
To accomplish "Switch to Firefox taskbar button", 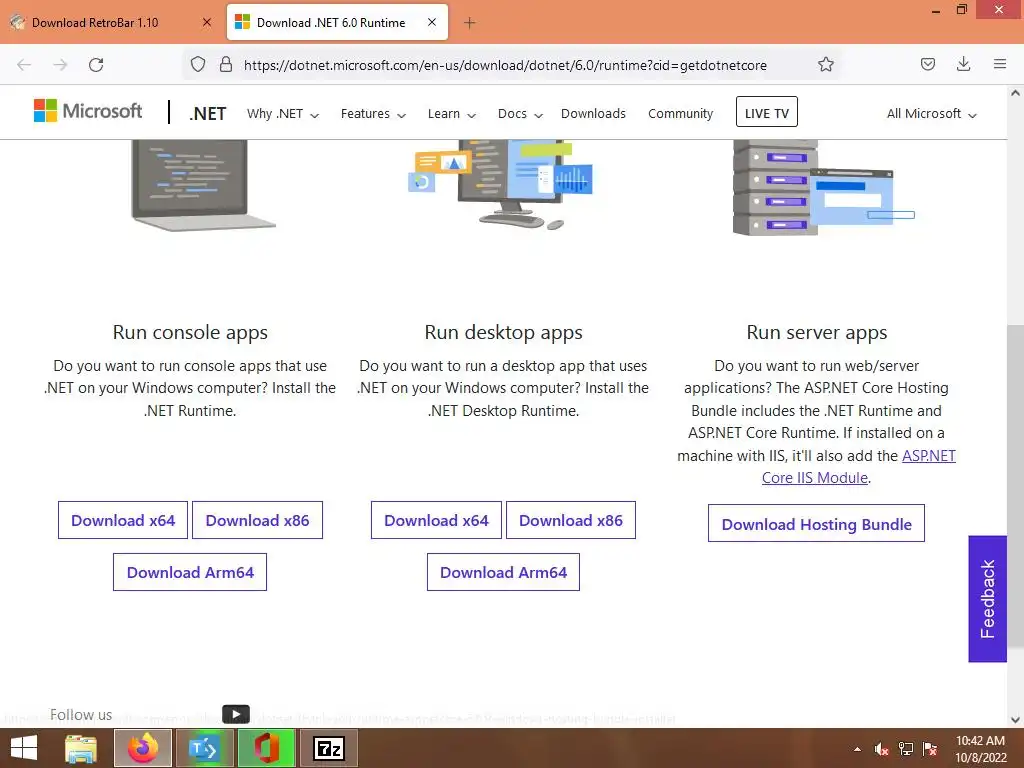I will tap(143, 748).
